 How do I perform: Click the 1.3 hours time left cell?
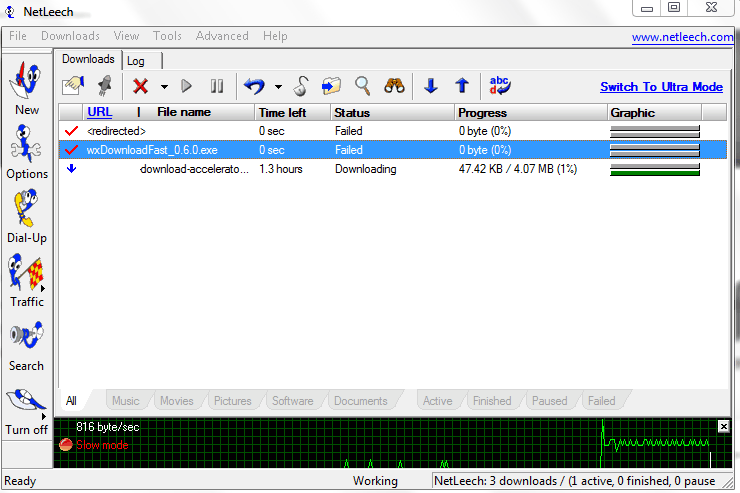280,169
